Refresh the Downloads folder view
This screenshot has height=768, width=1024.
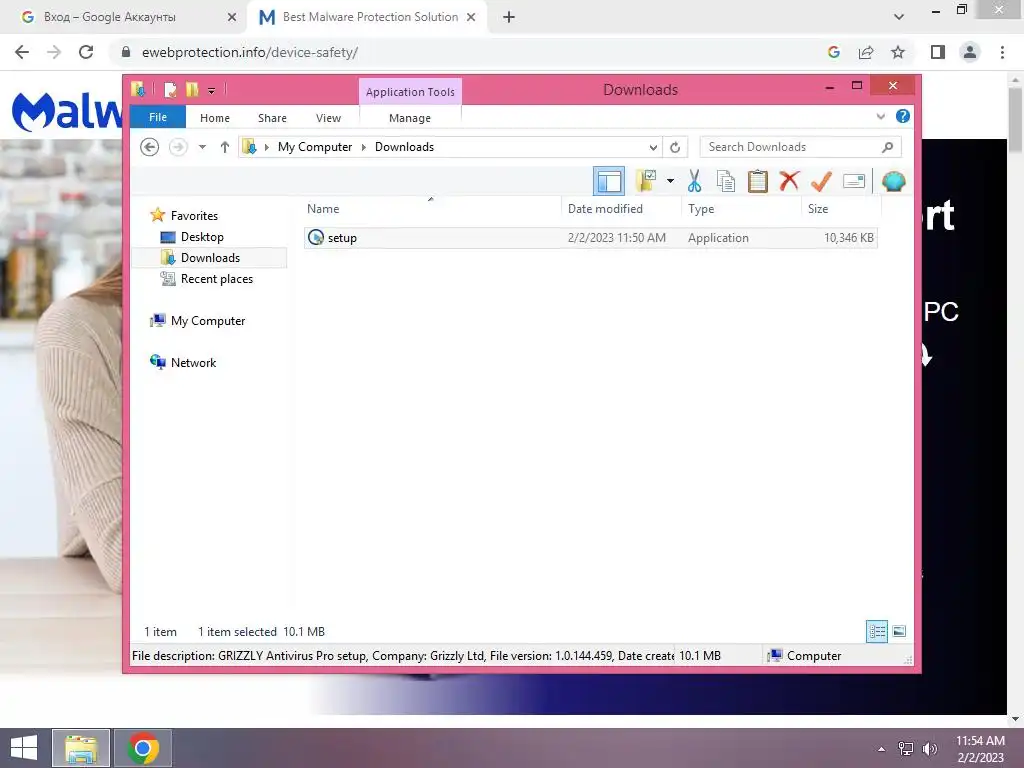675,148
